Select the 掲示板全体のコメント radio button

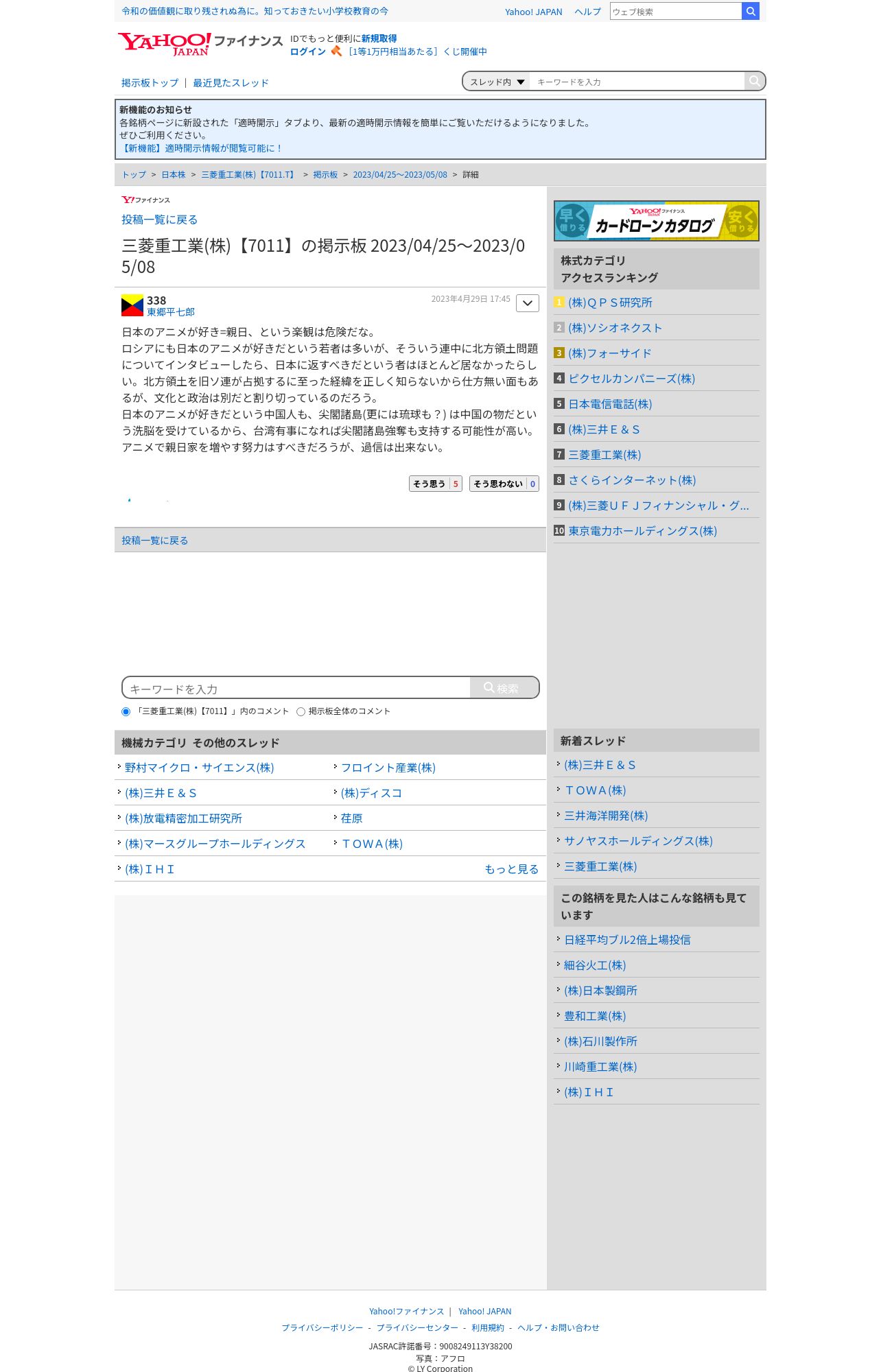[x=301, y=711]
